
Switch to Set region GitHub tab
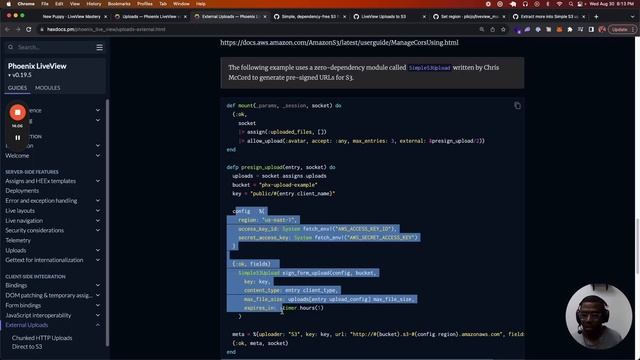pyautogui.click(x=469, y=17)
